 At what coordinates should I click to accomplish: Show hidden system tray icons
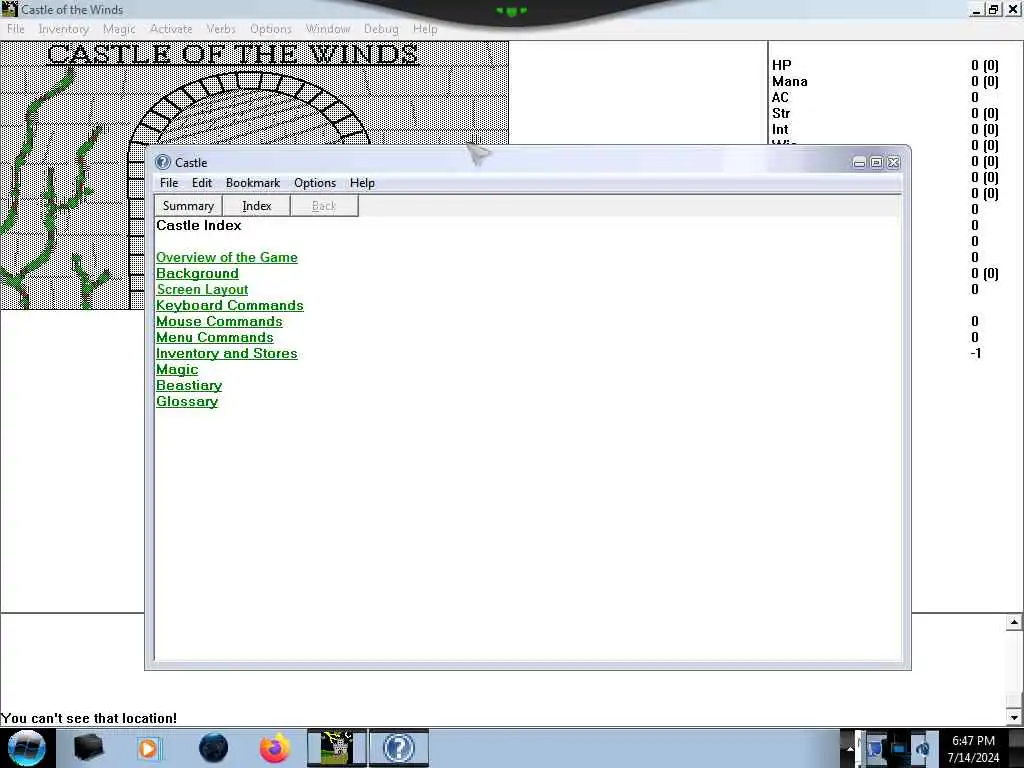850,748
